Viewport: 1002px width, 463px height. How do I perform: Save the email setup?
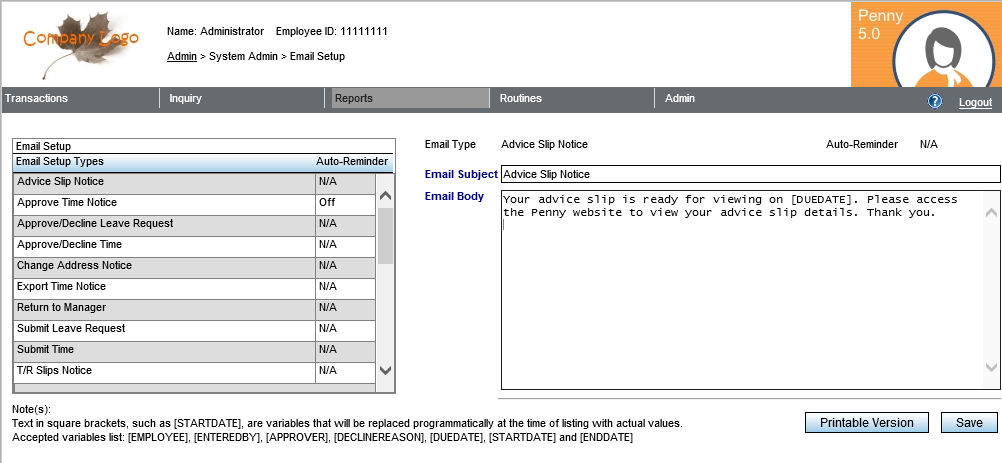click(x=969, y=423)
